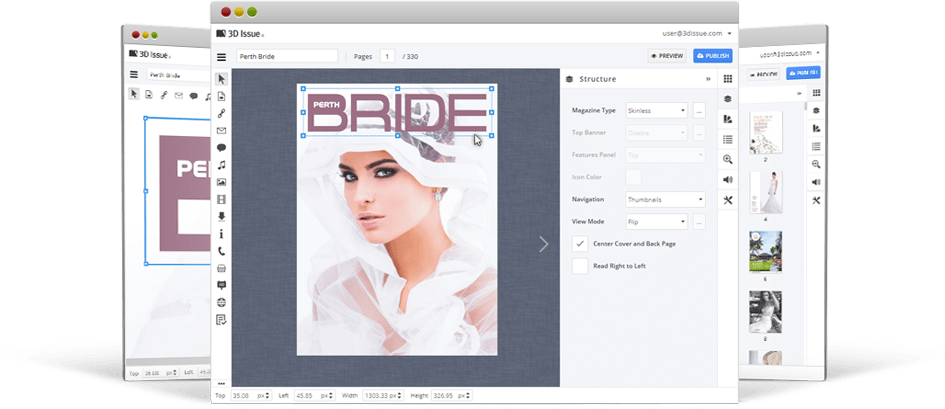Open the design styles icon in front right sidebar
The height and width of the screenshot is (409, 945).
coord(727,119)
